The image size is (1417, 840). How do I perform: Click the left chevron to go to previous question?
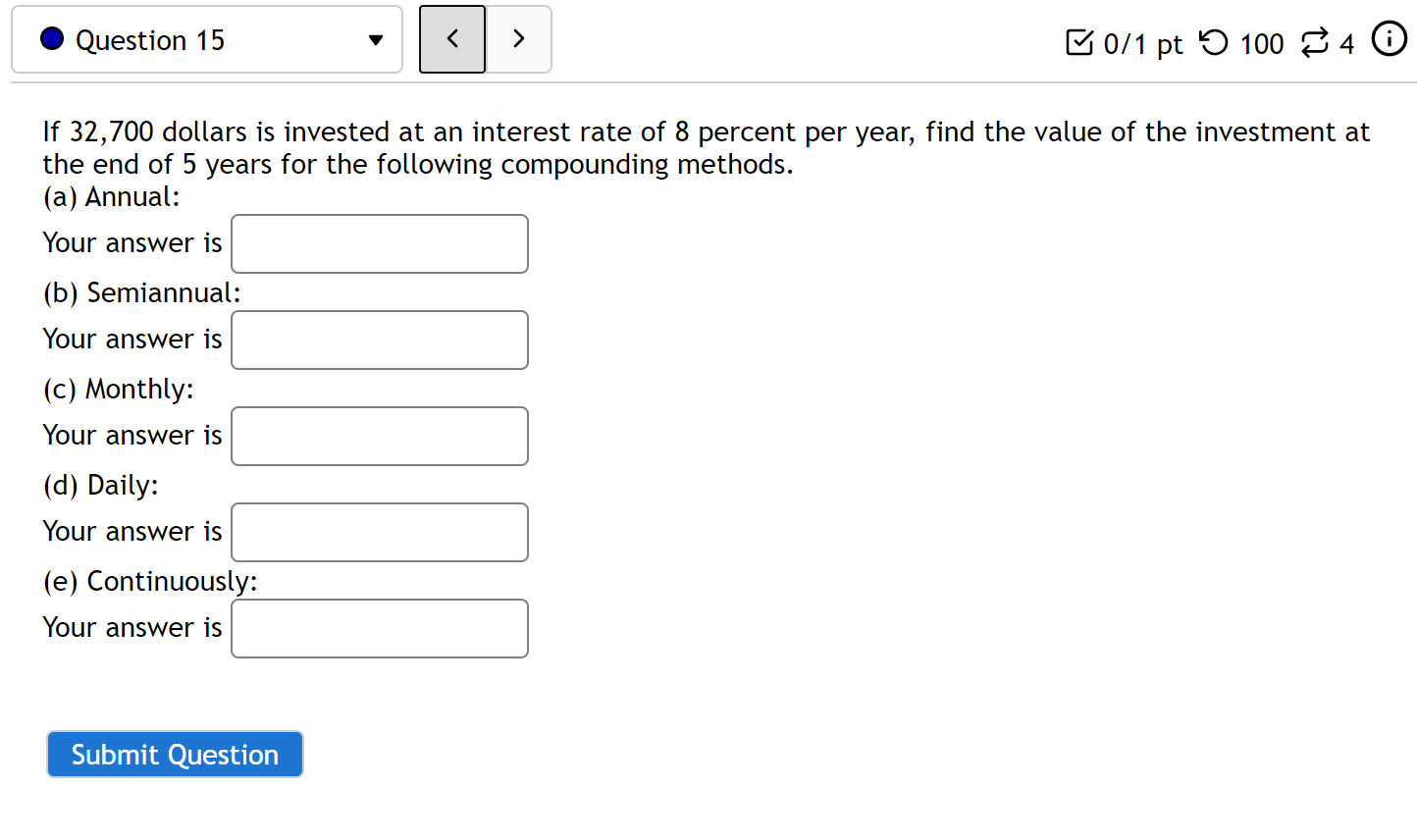(x=451, y=39)
